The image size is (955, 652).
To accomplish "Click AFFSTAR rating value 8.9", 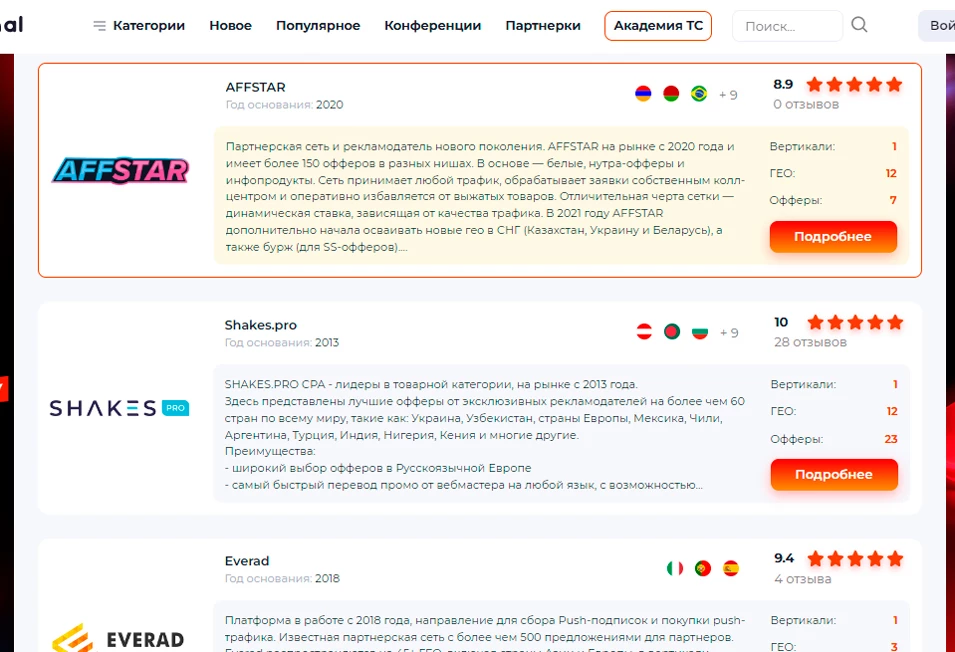I will 783,84.
